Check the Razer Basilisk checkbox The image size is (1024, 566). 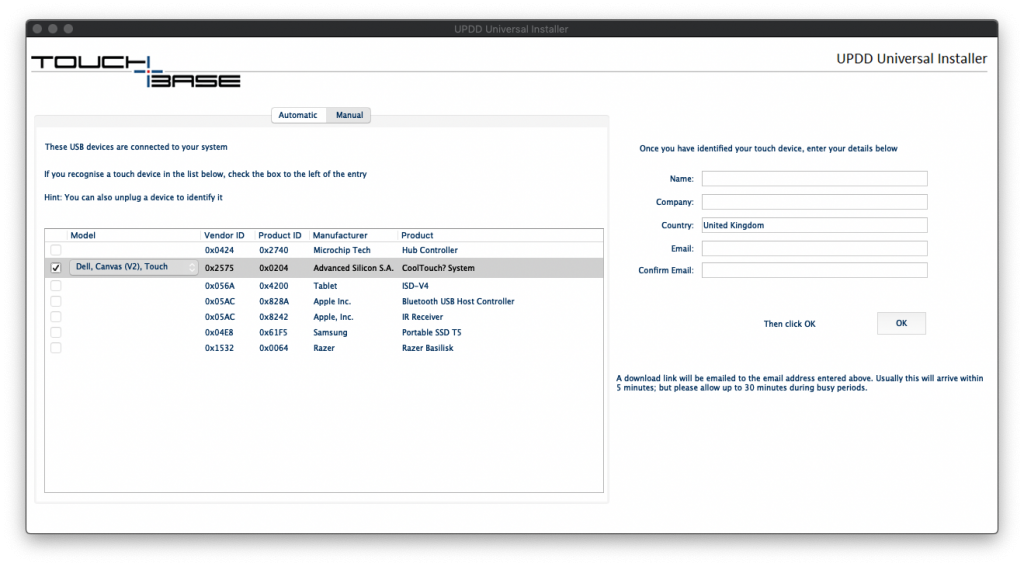[x=56, y=348]
